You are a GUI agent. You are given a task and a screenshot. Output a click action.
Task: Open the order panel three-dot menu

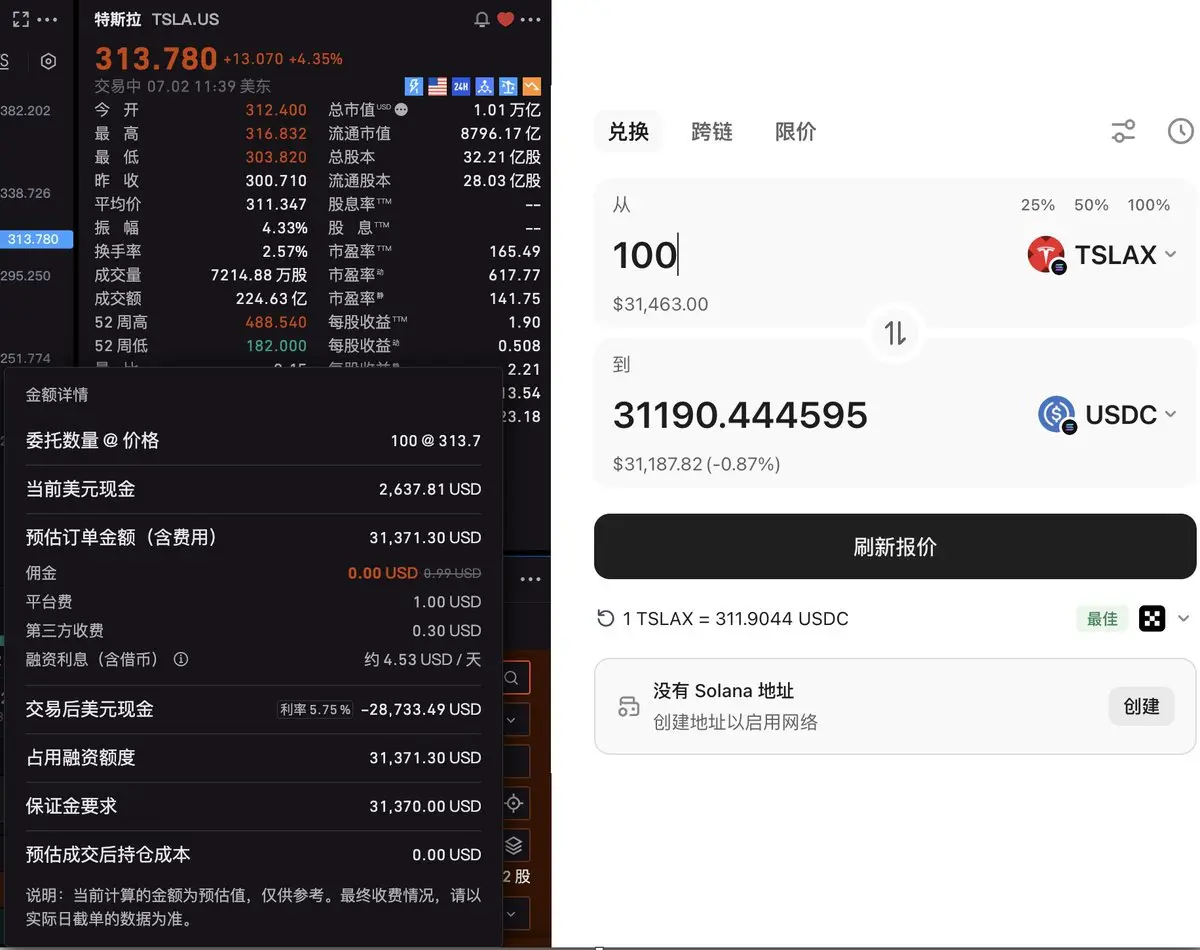(x=530, y=579)
